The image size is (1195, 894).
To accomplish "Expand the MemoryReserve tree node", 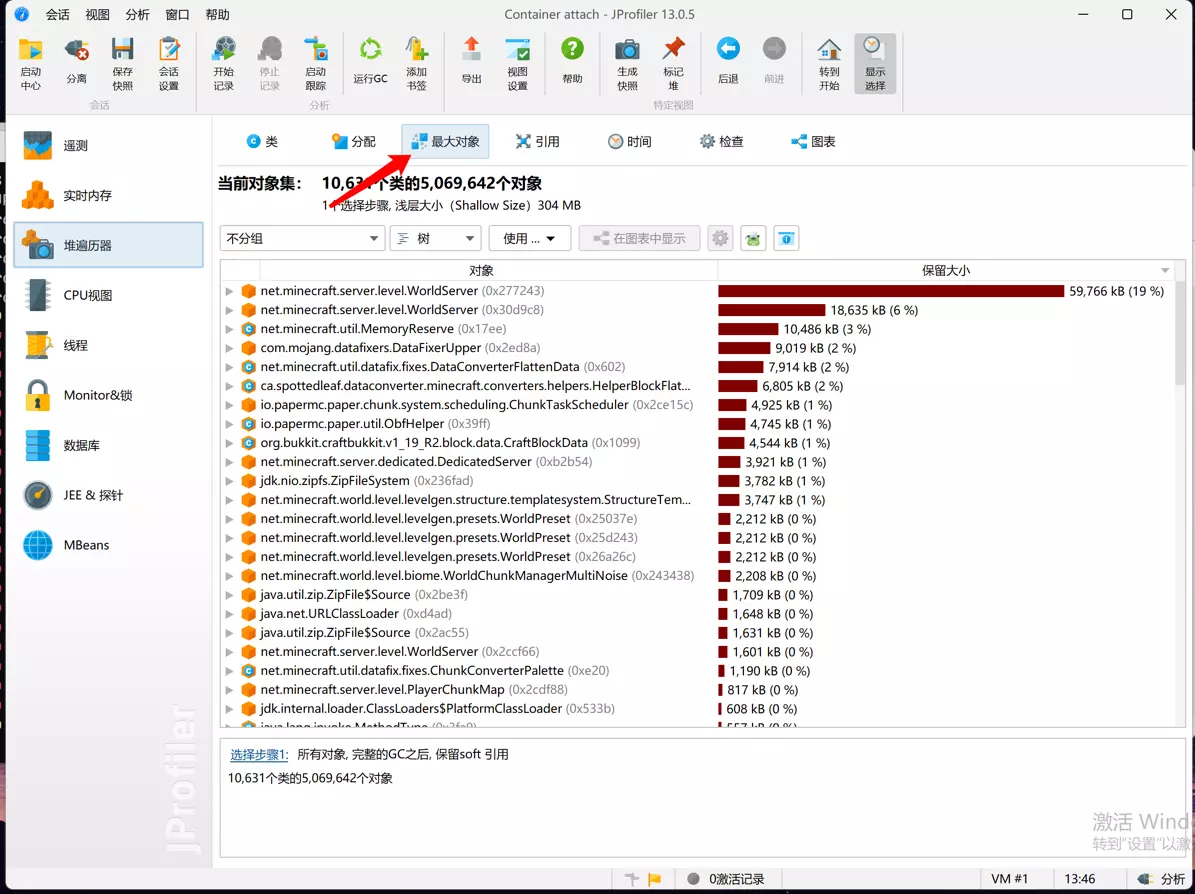I will 229,329.
